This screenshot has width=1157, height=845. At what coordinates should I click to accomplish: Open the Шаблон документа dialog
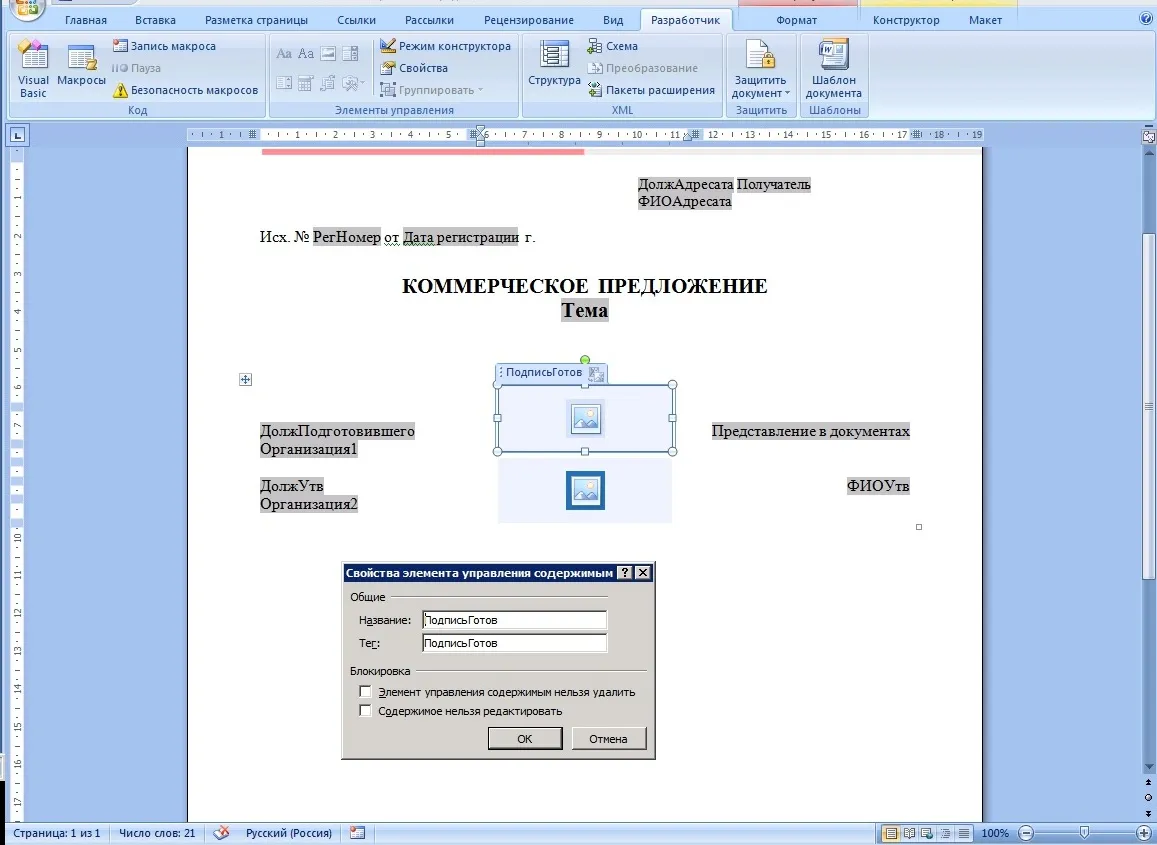coord(834,69)
